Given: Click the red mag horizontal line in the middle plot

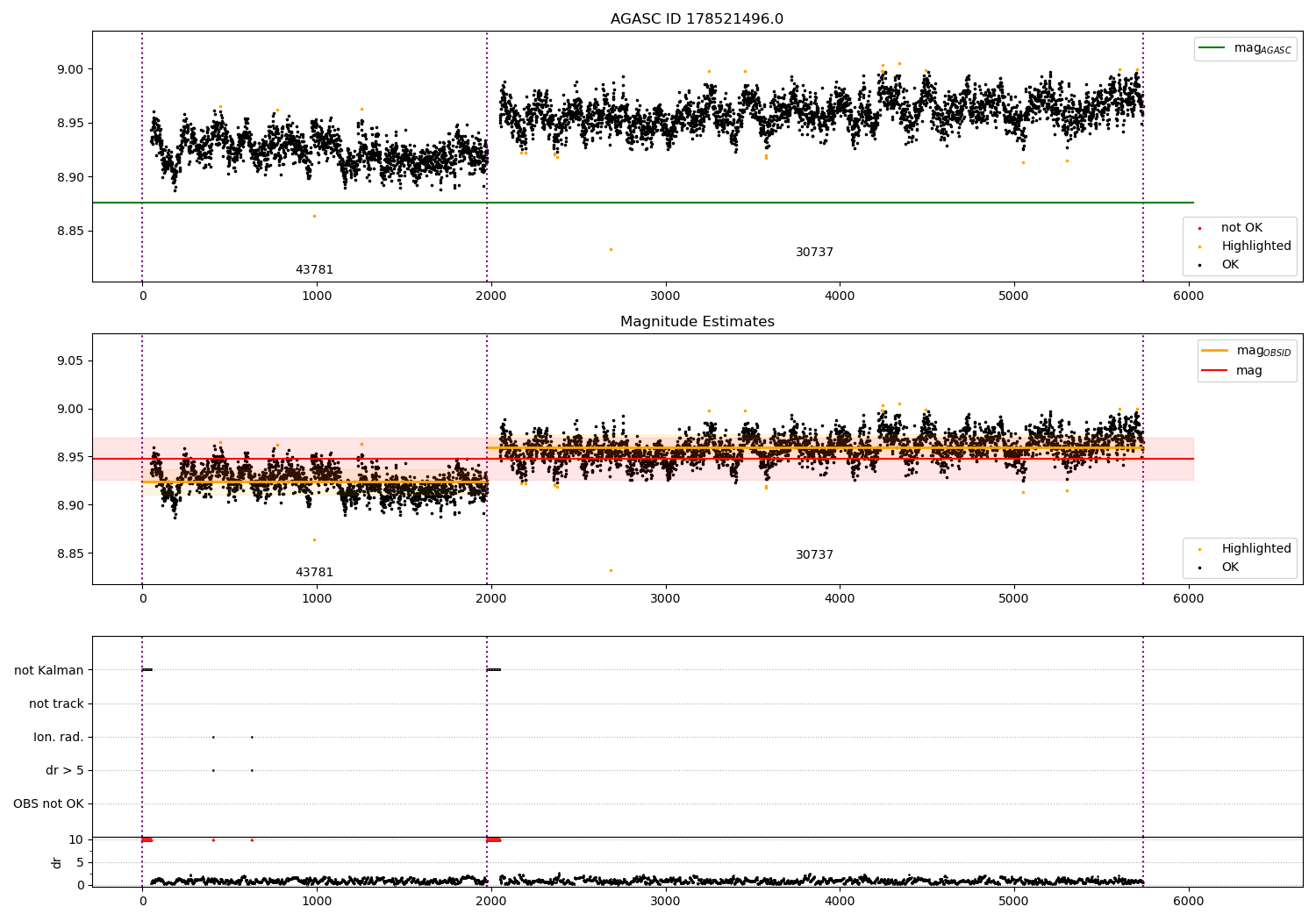Looking at the screenshot, I should point(643,459).
